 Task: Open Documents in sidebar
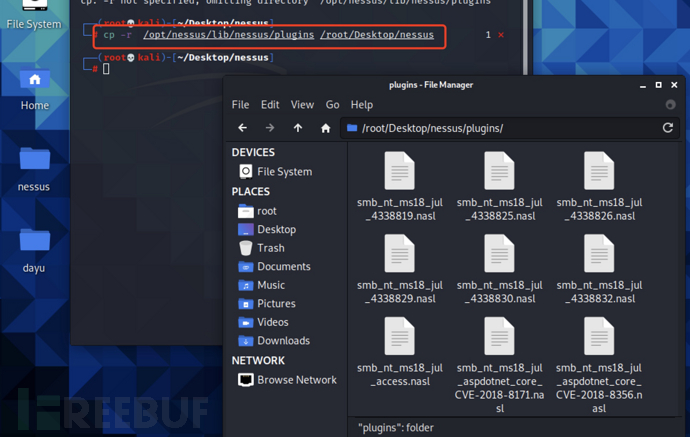tap(275, 266)
